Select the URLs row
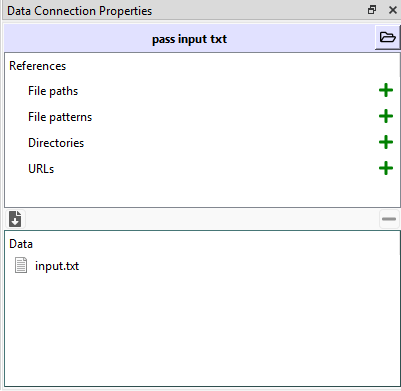This screenshot has width=401, height=391. tap(202, 169)
